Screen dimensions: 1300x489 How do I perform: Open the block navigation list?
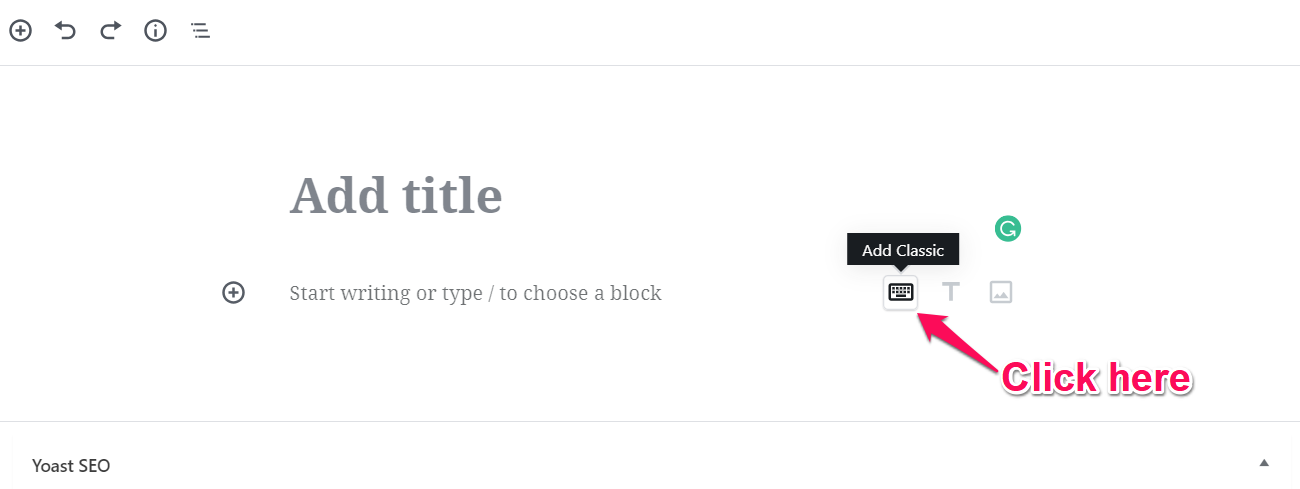coord(201,31)
